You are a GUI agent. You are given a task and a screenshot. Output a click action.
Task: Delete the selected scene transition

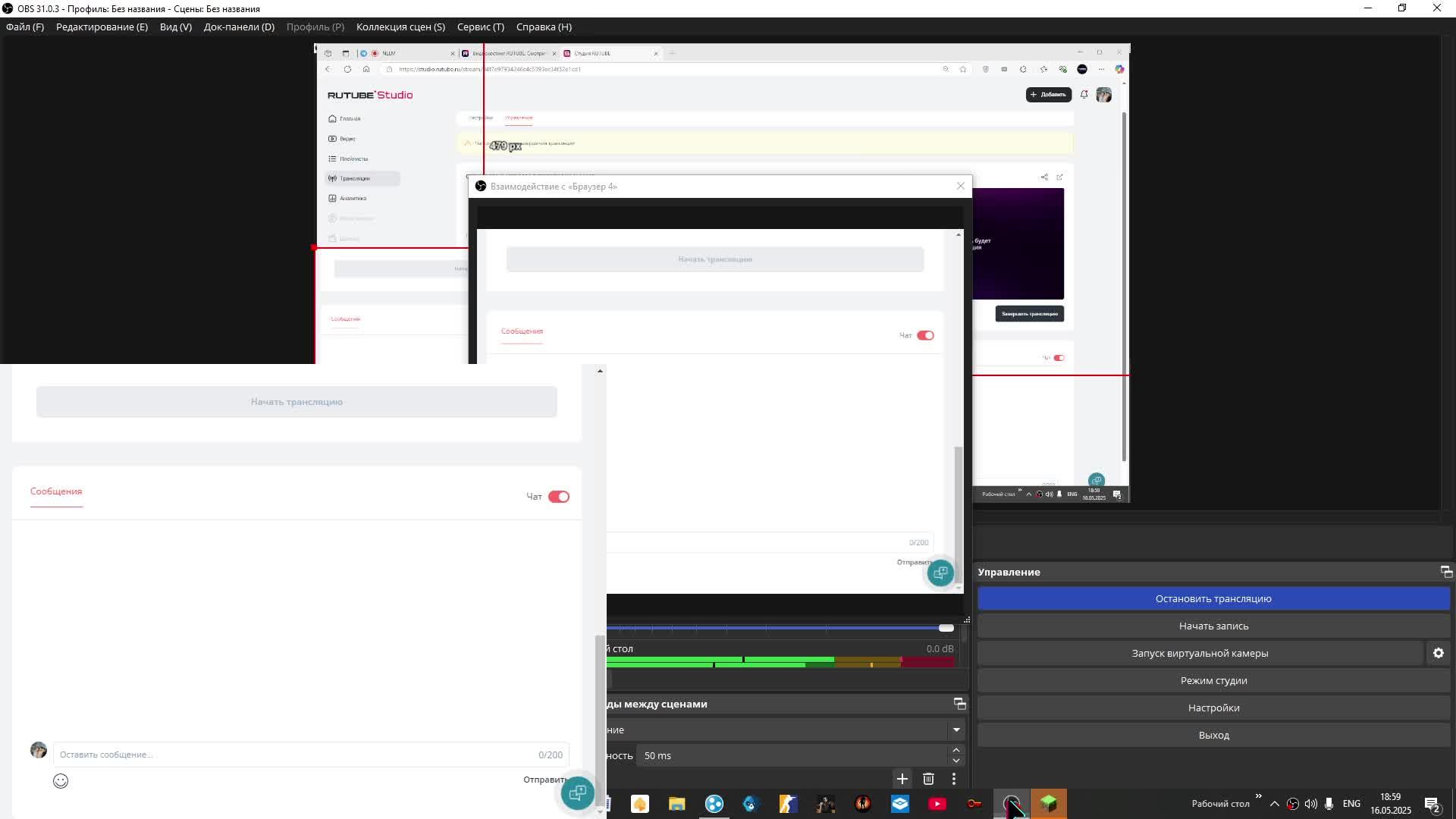coord(928,779)
